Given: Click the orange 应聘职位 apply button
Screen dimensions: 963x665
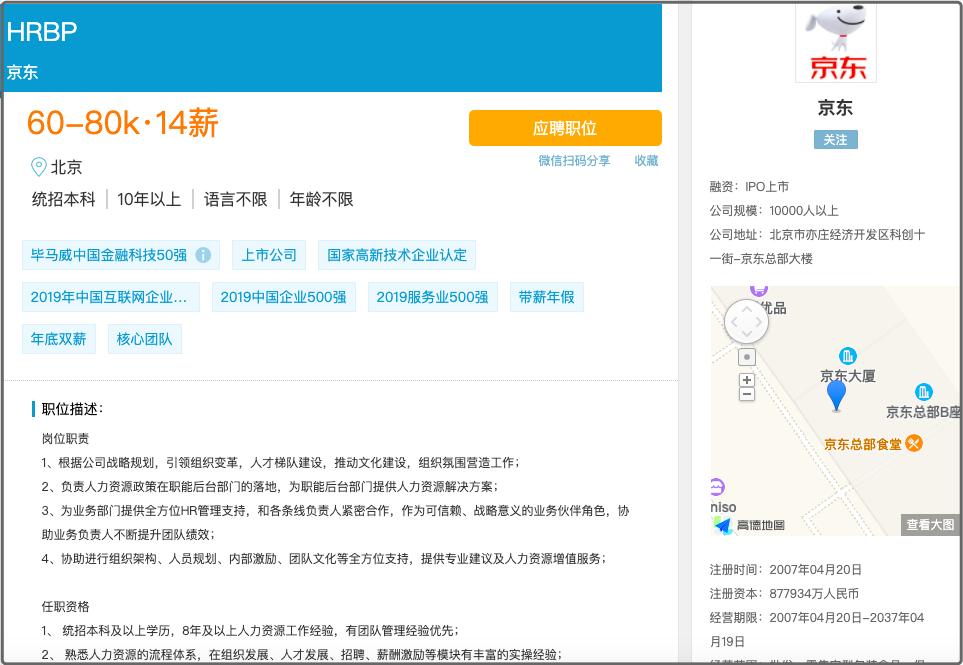Looking at the screenshot, I should coord(565,128).
